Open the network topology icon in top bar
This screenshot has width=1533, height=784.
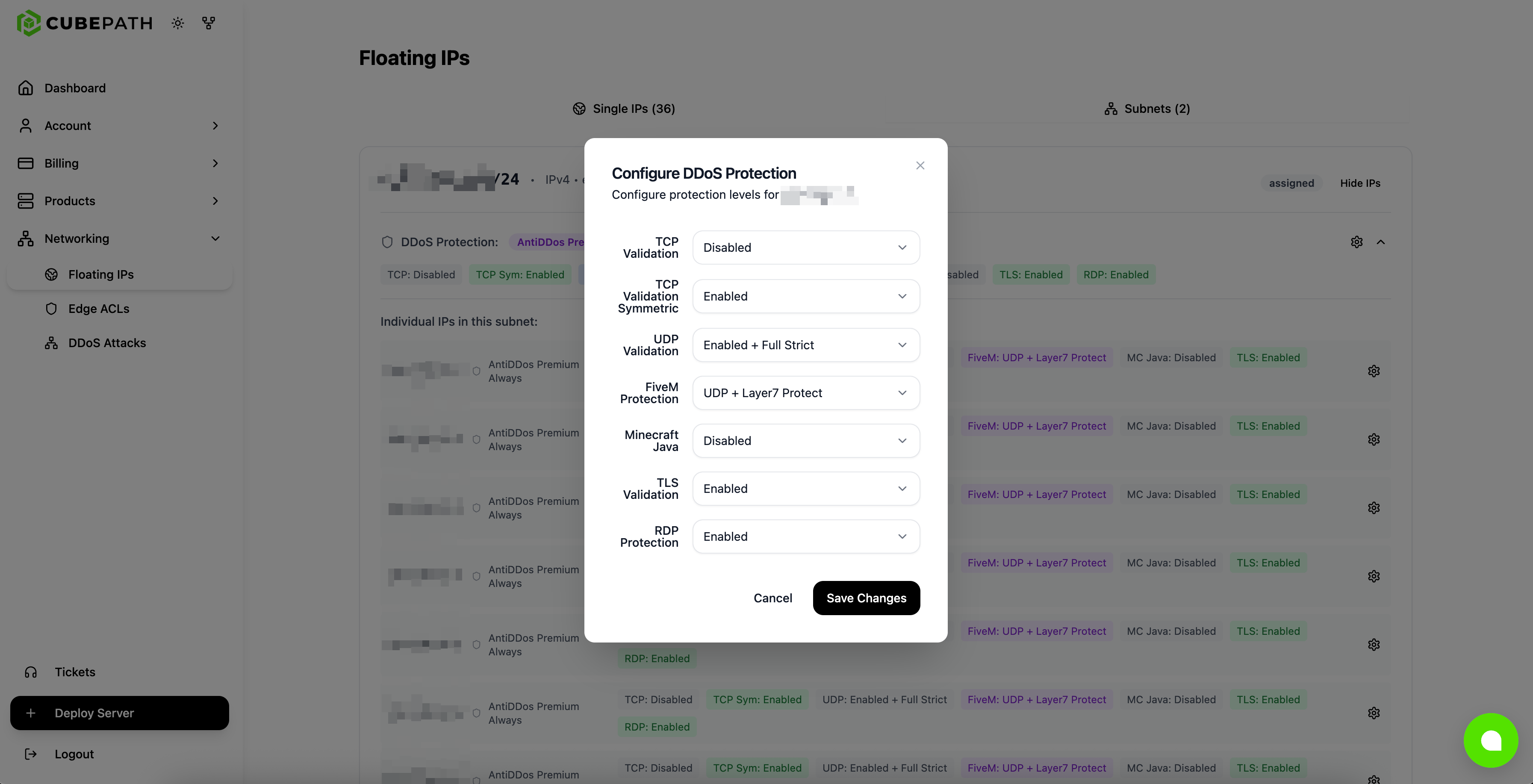tap(208, 23)
